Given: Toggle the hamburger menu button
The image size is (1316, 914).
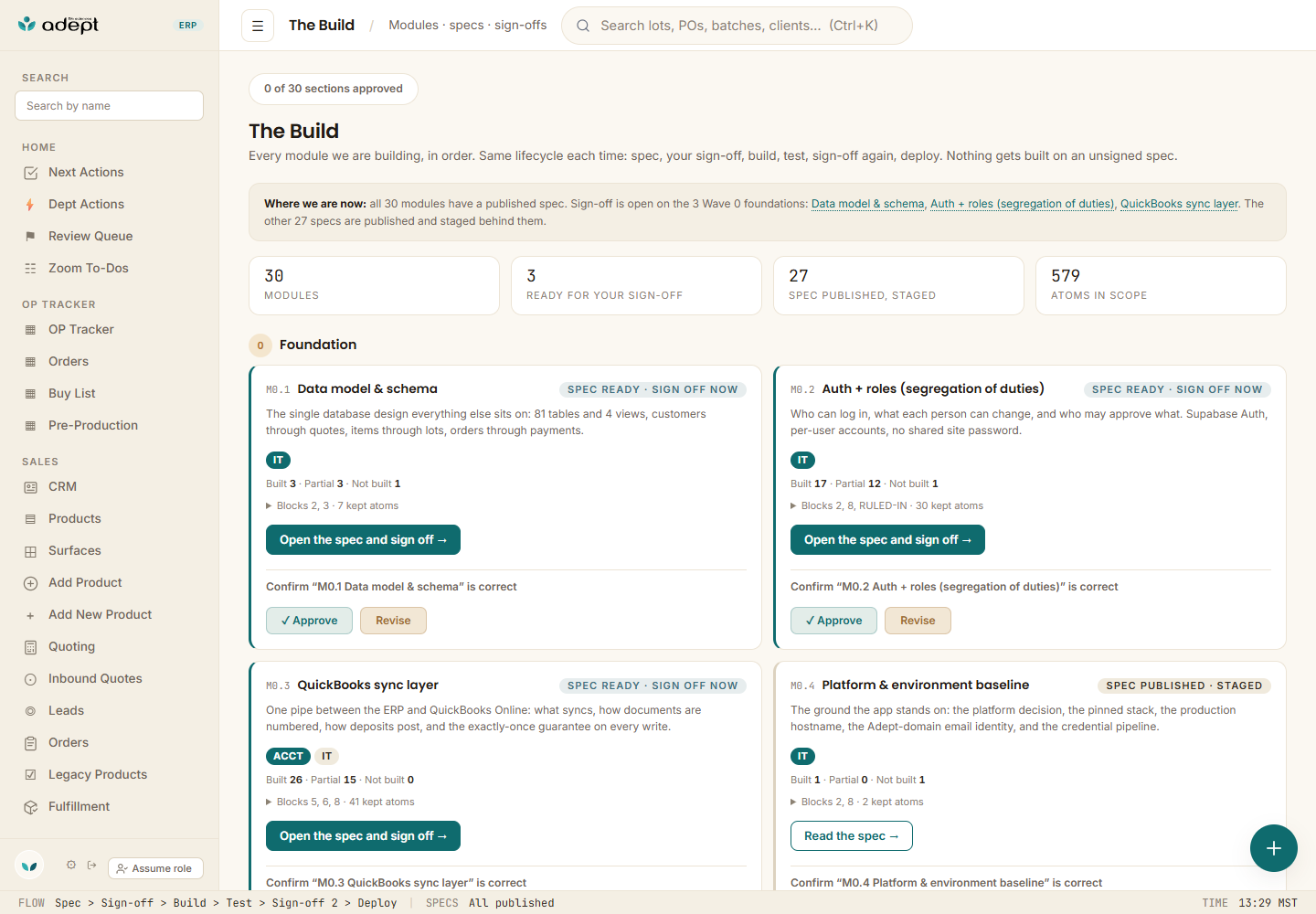Looking at the screenshot, I should pyautogui.click(x=258, y=26).
